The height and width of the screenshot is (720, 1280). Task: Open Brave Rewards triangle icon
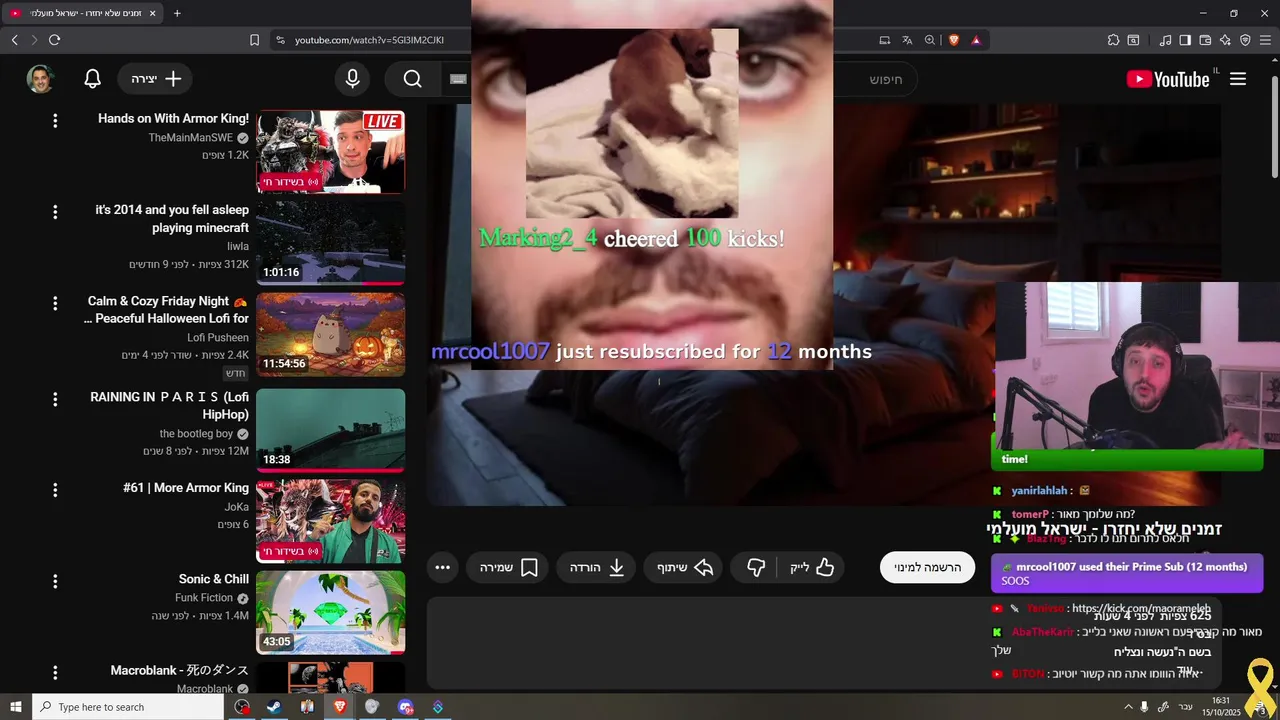(976, 40)
